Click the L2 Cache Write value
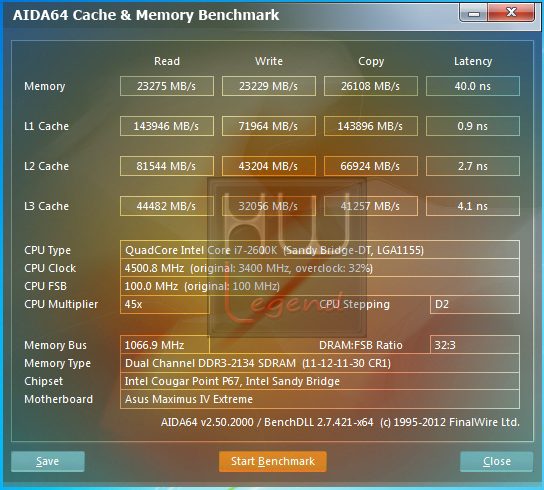The image size is (544, 490). coord(269,166)
